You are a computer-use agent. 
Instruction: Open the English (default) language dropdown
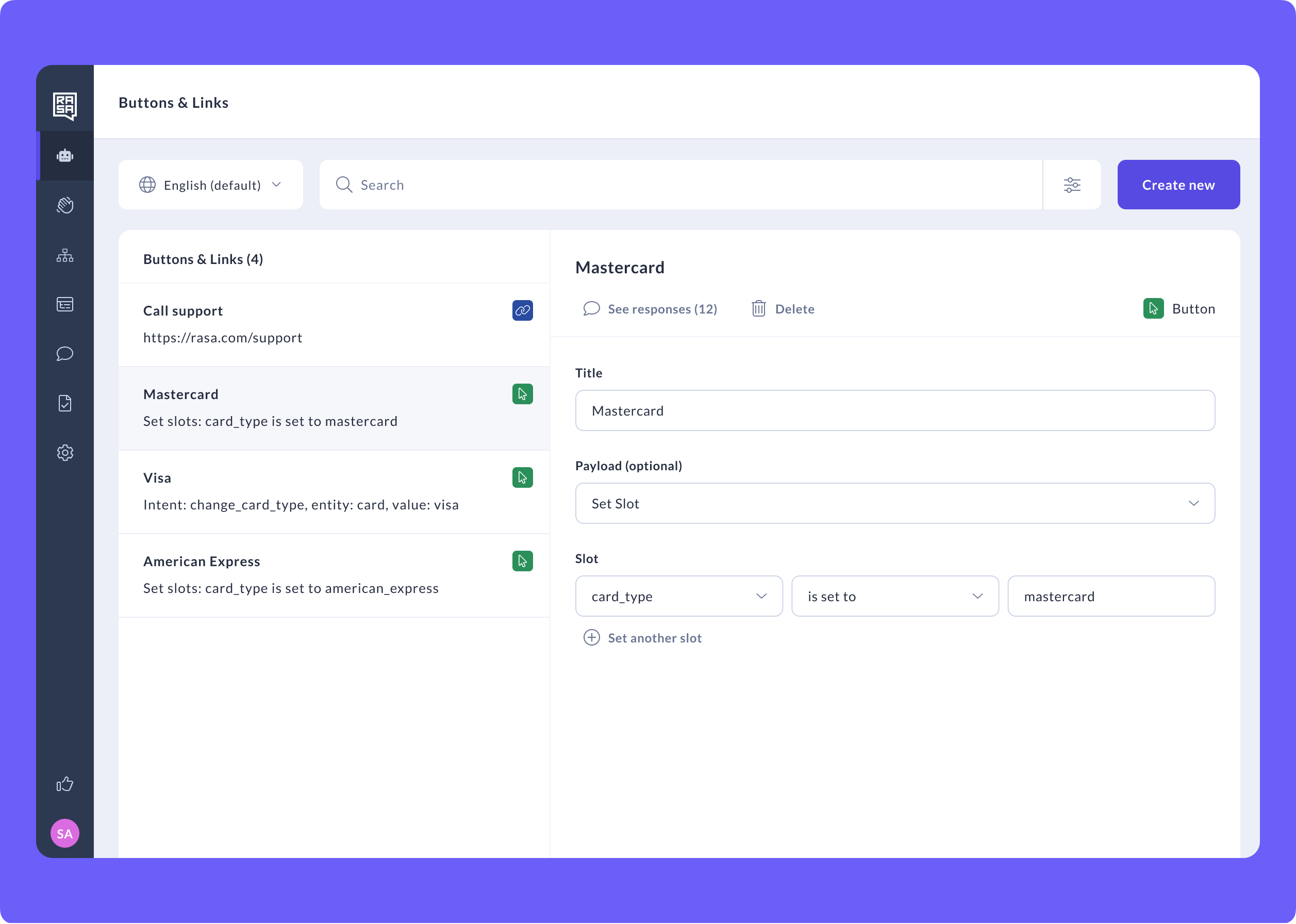click(x=210, y=185)
